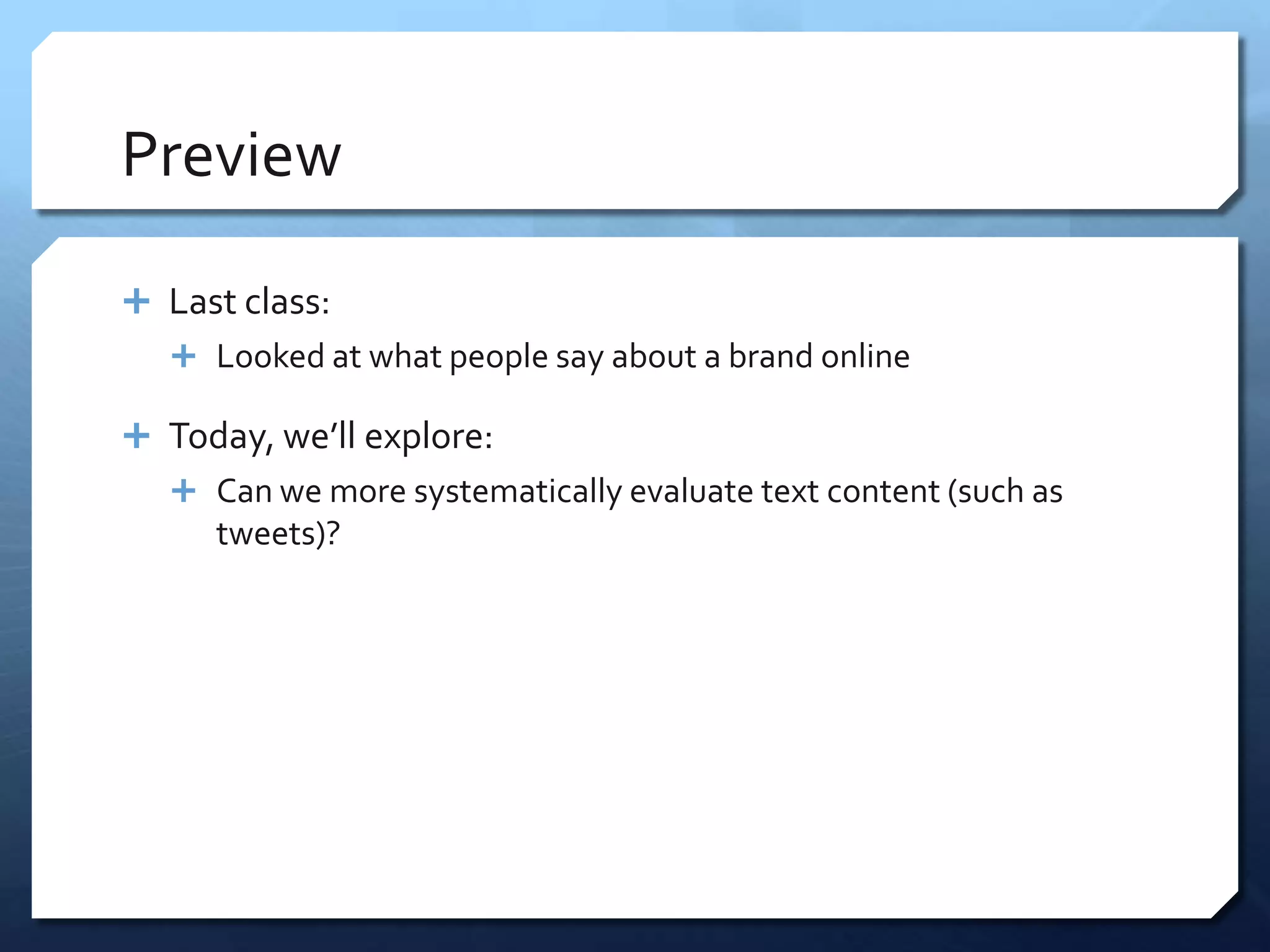1270x952 pixels.
Task: Click the word 'online' ending the first sub-bullet
Action: (x=865, y=356)
